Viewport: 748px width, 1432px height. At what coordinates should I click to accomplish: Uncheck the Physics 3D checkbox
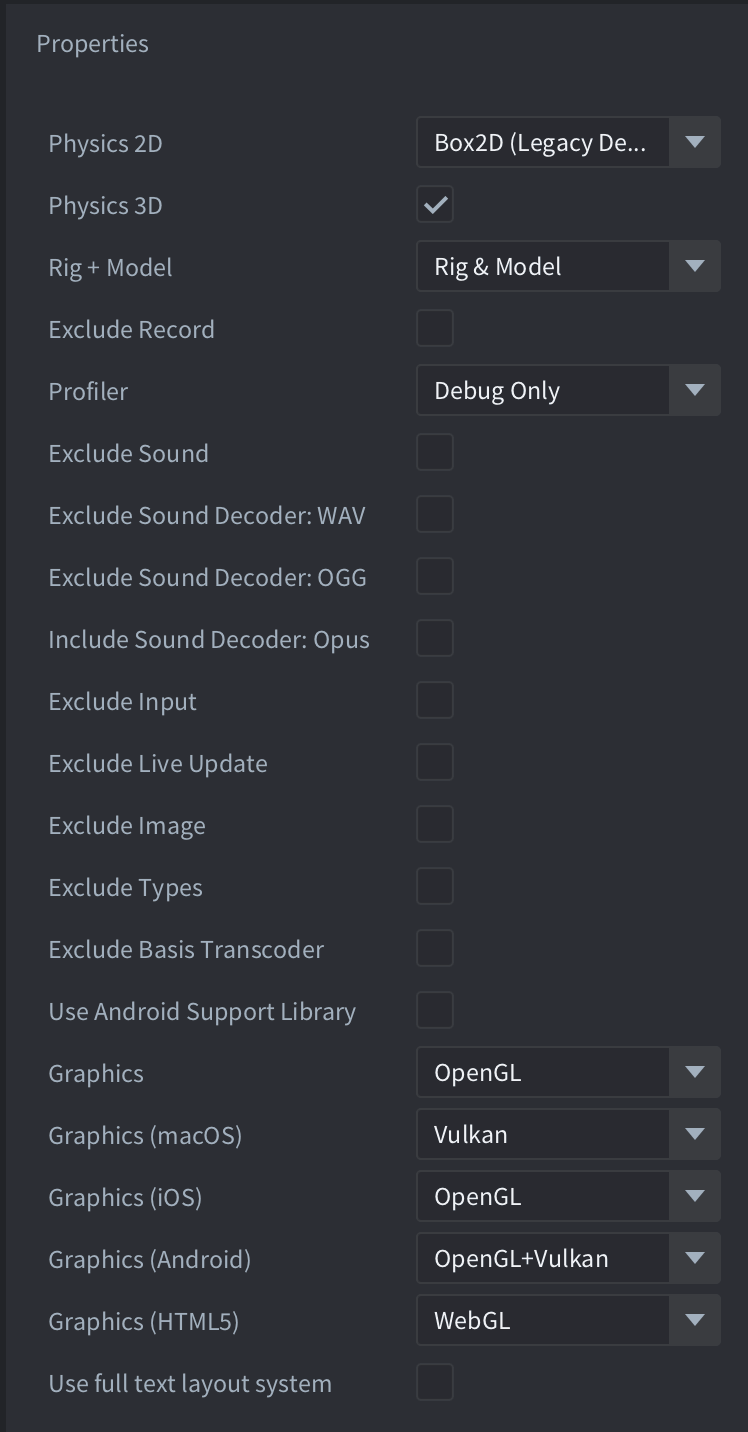(x=435, y=204)
